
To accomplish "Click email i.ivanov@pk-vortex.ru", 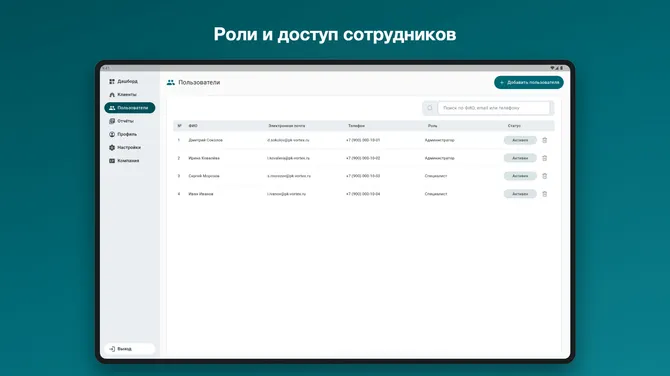I will (287, 194).
